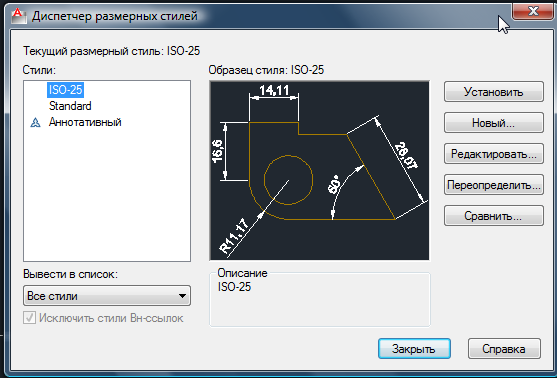Select the ISO-25 style in the list

coord(65,90)
